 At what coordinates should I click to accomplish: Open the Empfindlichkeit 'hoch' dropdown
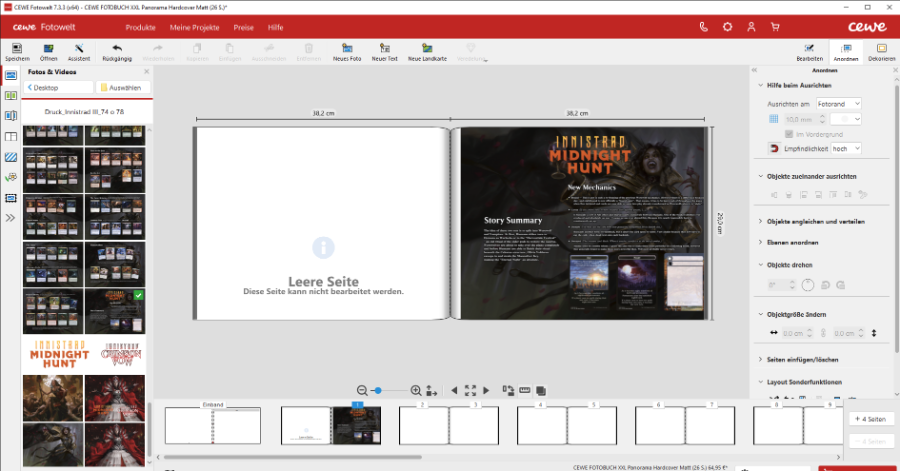pos(845,148)
